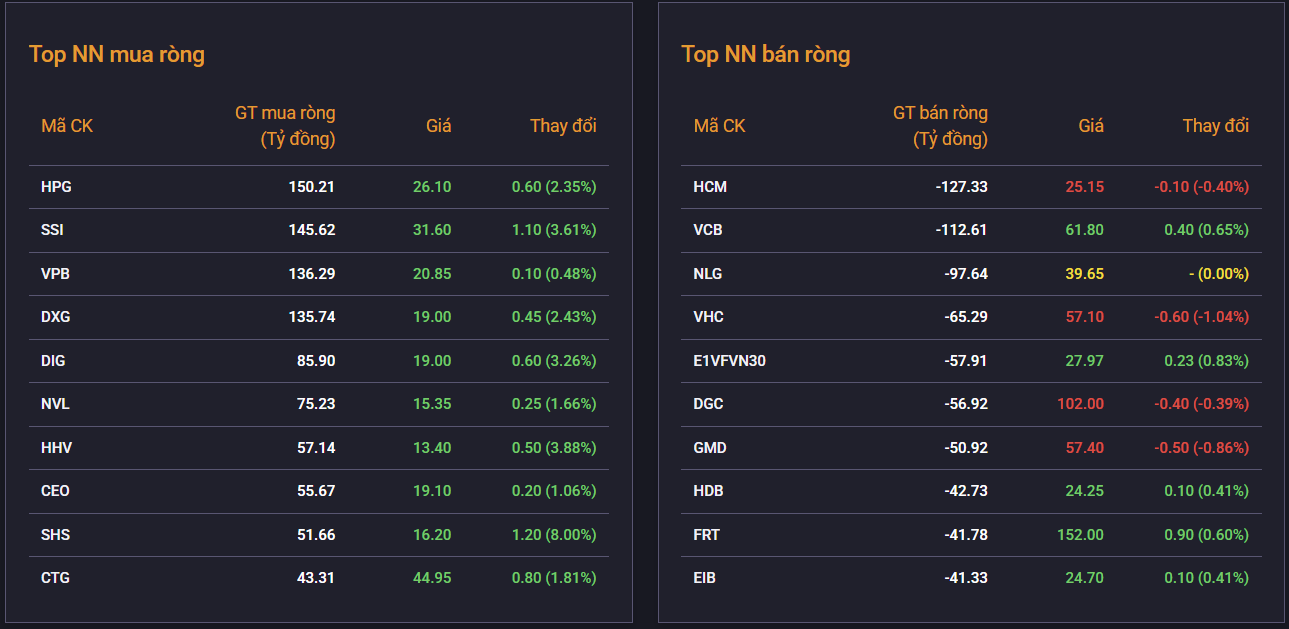Click the CTG stock code
1289x629 pixels.
pyautogui.click(x=55, y=578)
